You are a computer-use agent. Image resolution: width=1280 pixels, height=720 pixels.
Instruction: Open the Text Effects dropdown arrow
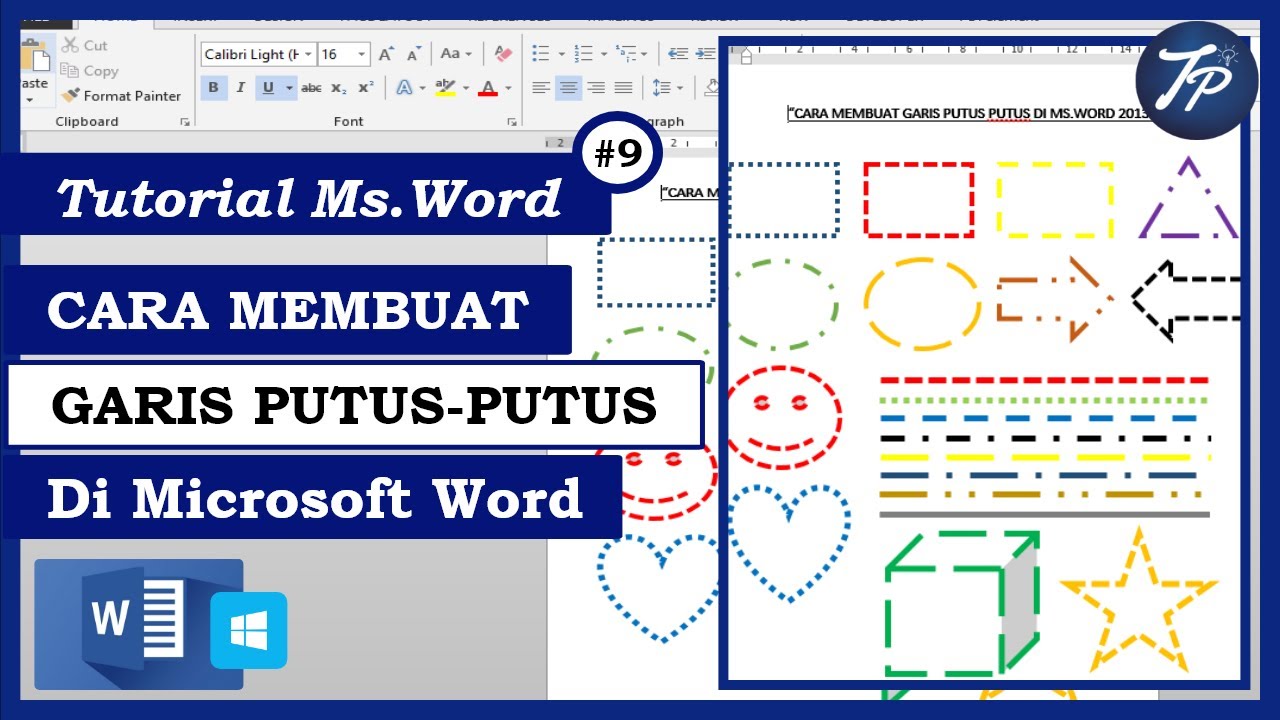pyautogui.click(x=422, y=87)
